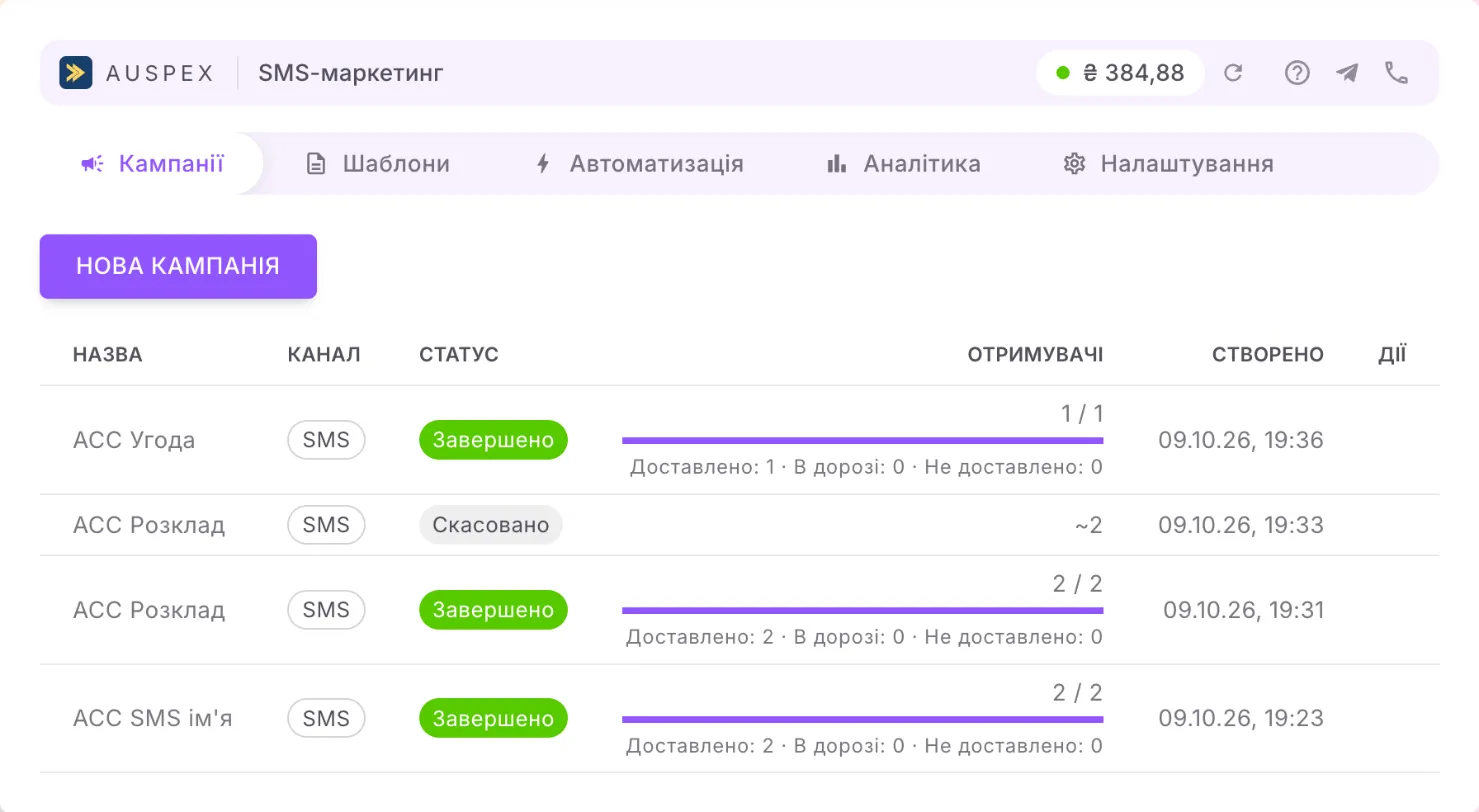
Task: Refresh the balance with reload icon
Action: coord(1233,72)
